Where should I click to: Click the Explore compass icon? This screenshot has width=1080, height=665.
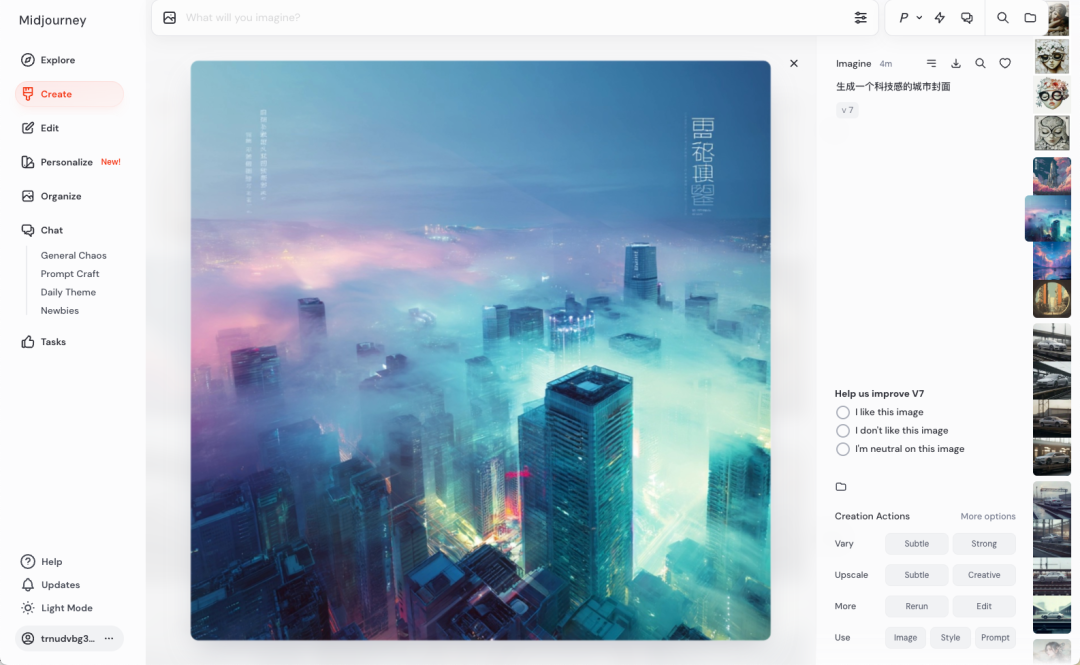point(28,60)
